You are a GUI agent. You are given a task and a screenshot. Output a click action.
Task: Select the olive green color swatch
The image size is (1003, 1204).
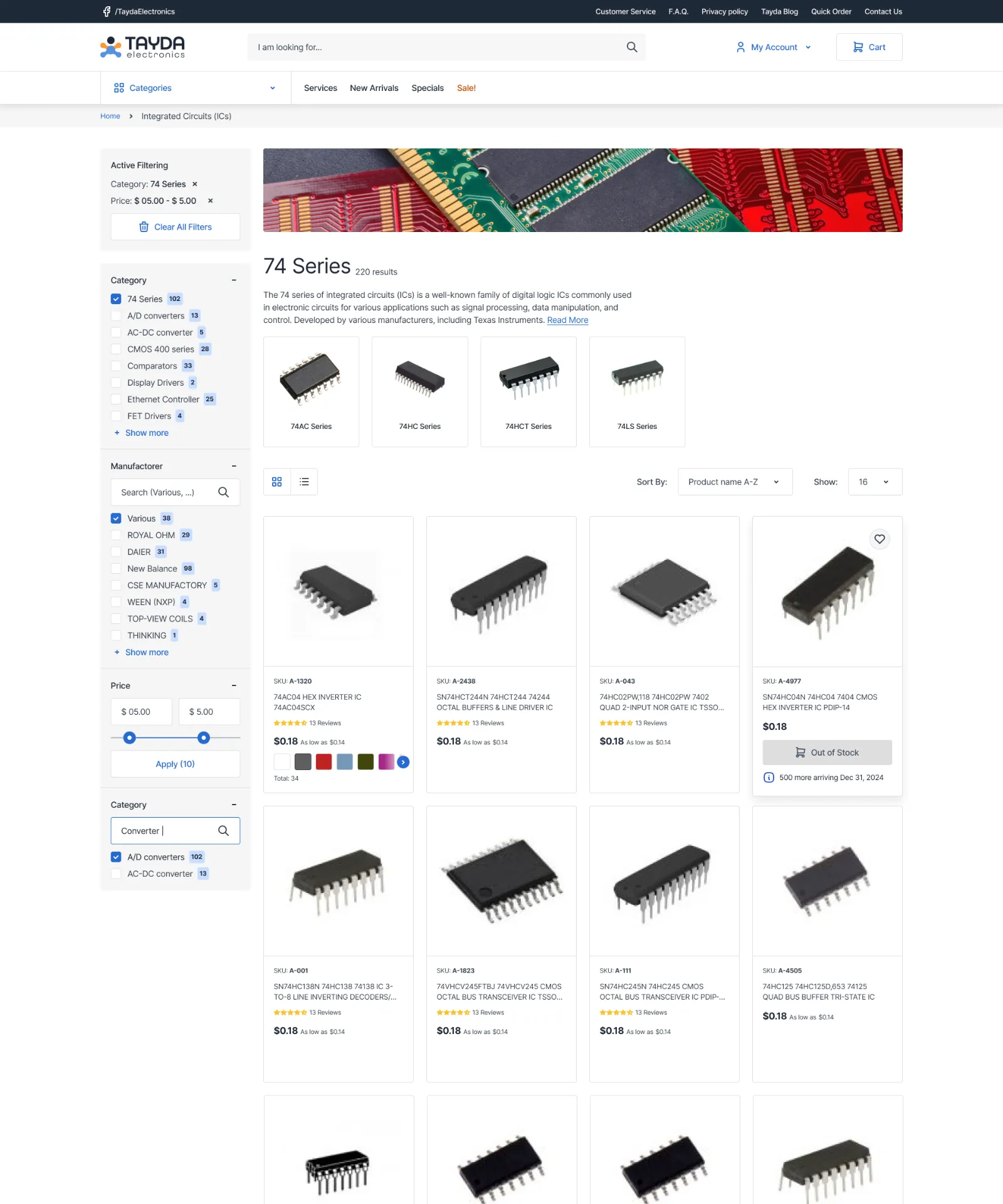click(x=365, y=762)
